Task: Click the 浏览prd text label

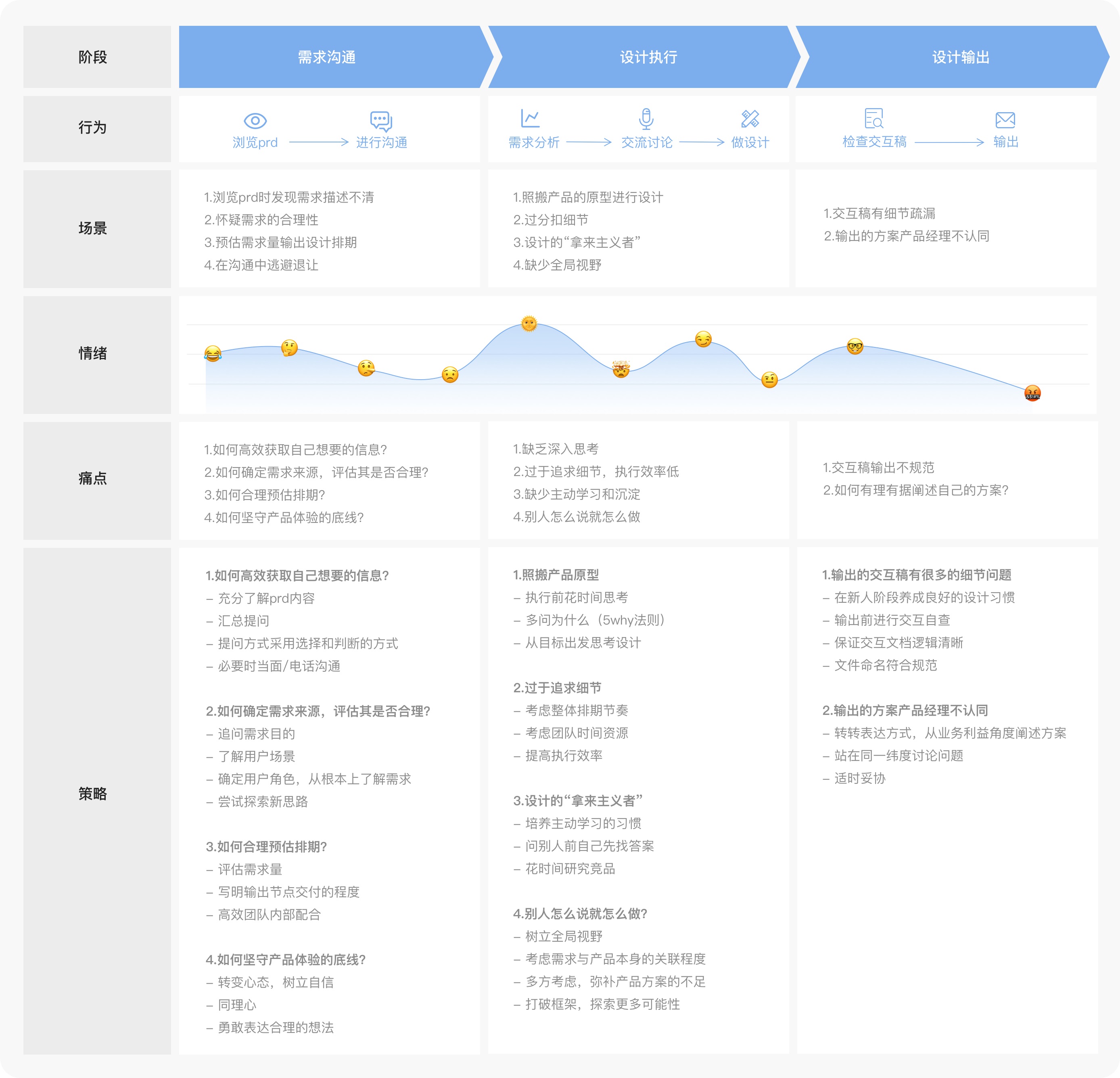Action: (256, 142)
